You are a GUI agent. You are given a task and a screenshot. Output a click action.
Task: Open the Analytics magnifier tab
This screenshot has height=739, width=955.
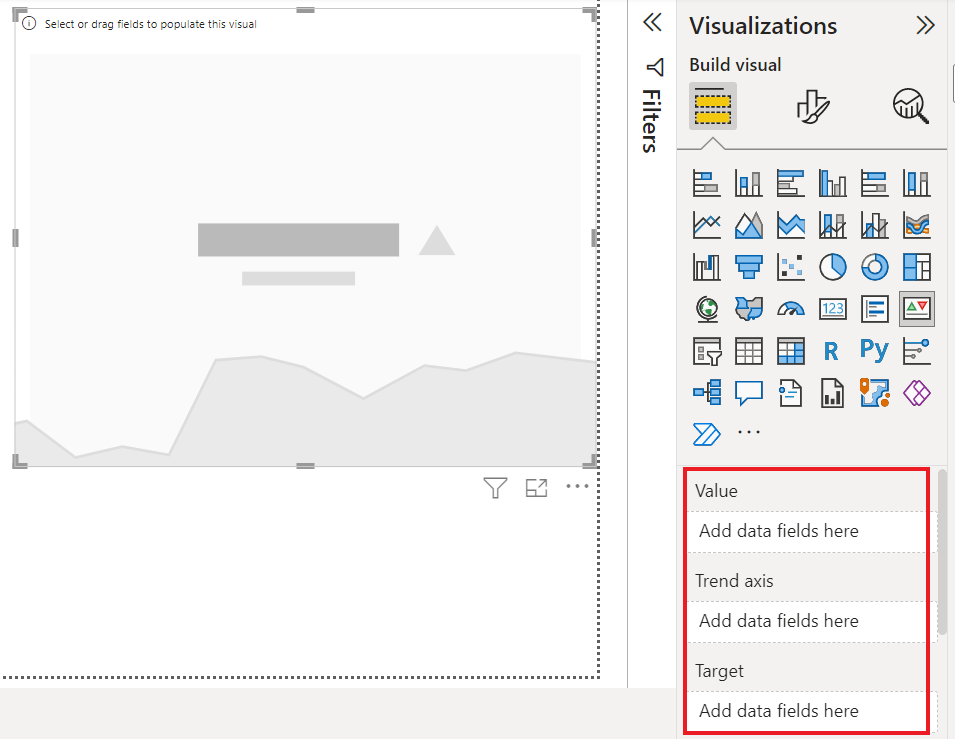(x=911, y=107)
